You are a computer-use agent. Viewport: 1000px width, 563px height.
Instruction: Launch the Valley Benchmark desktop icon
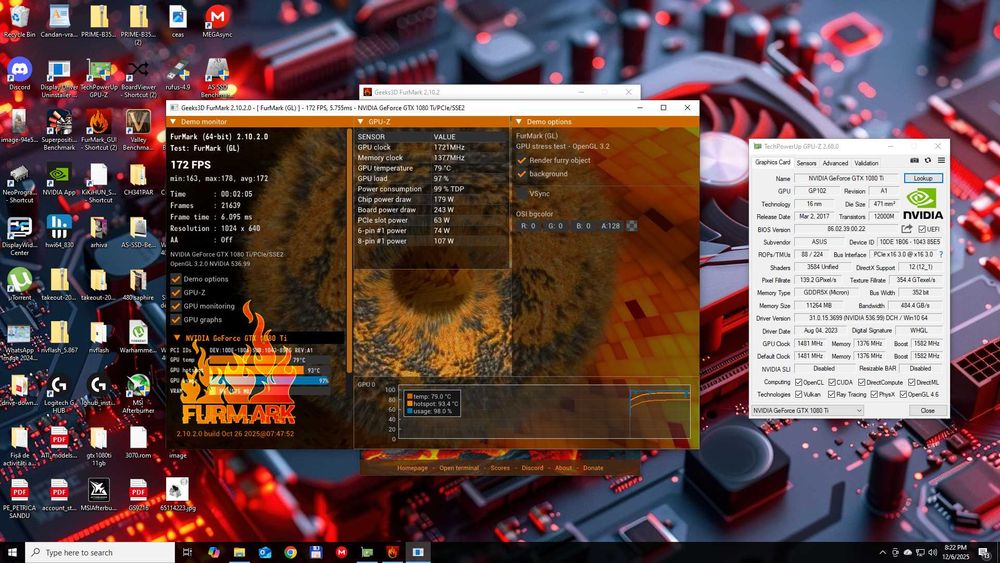[138, 130]
